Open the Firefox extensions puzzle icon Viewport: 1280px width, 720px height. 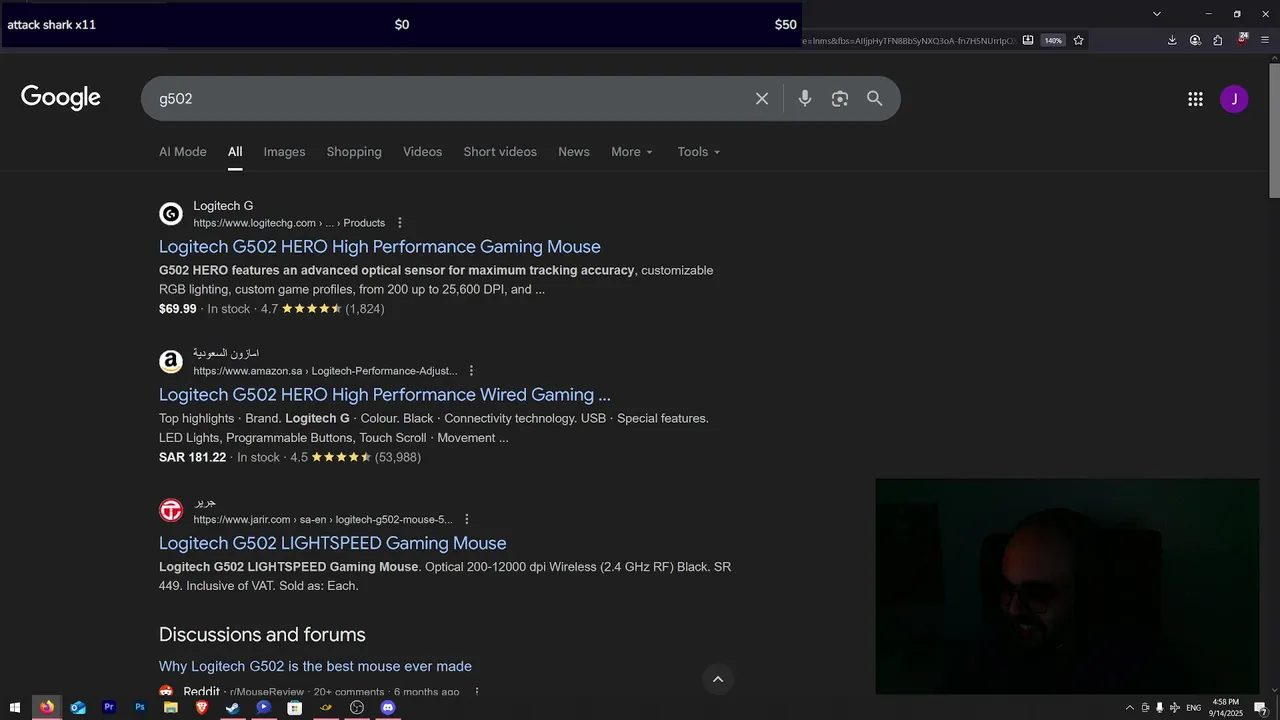[1218, 41]
